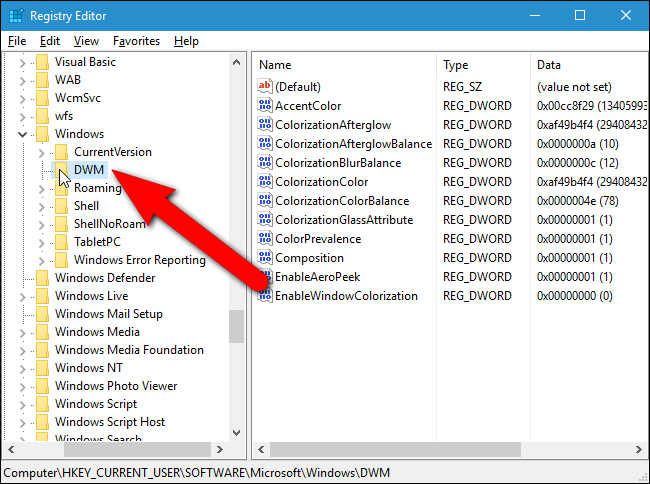Click the Windows Live folder icon
Image resolution: width=650 pixels, height=484 pixels.
pyautogui.click(x=42, y=296)
